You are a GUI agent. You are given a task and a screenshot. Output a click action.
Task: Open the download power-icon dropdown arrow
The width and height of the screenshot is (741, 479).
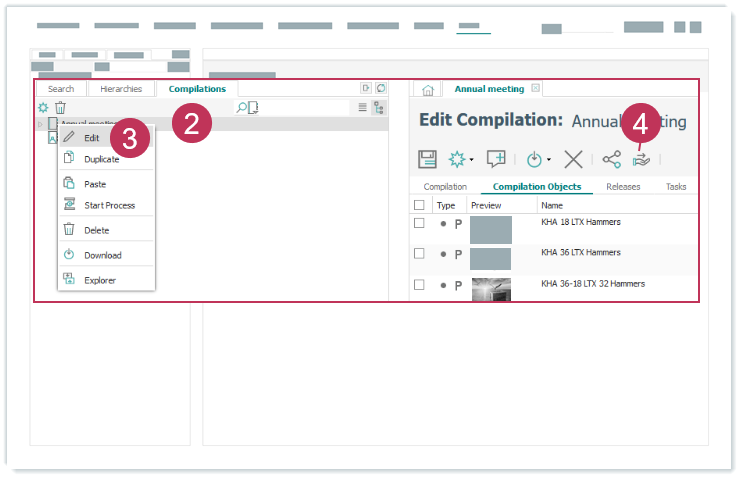coord(549,161)
